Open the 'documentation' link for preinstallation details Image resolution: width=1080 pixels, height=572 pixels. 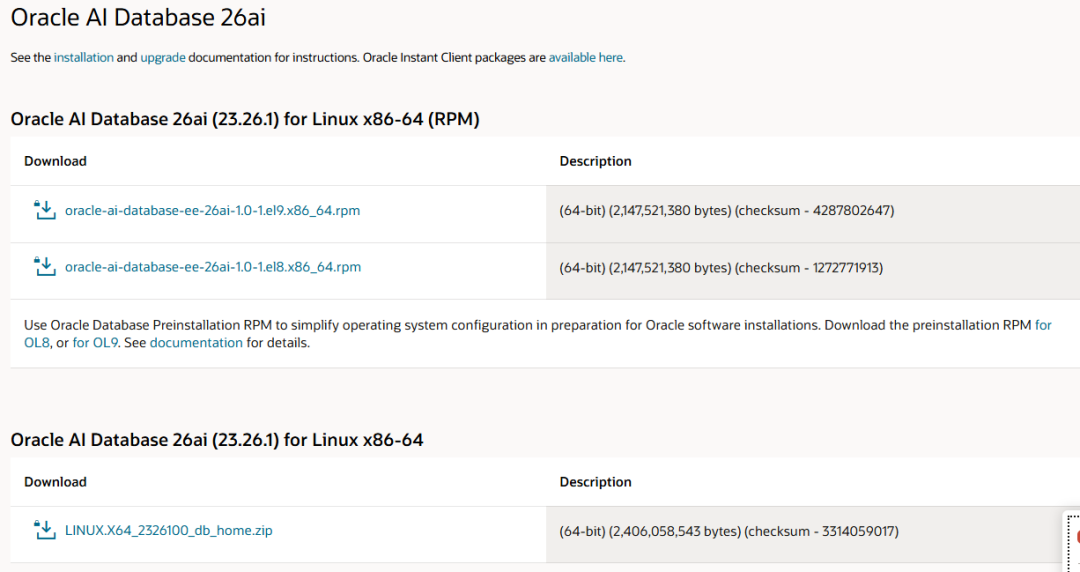(x=196, y=343)
